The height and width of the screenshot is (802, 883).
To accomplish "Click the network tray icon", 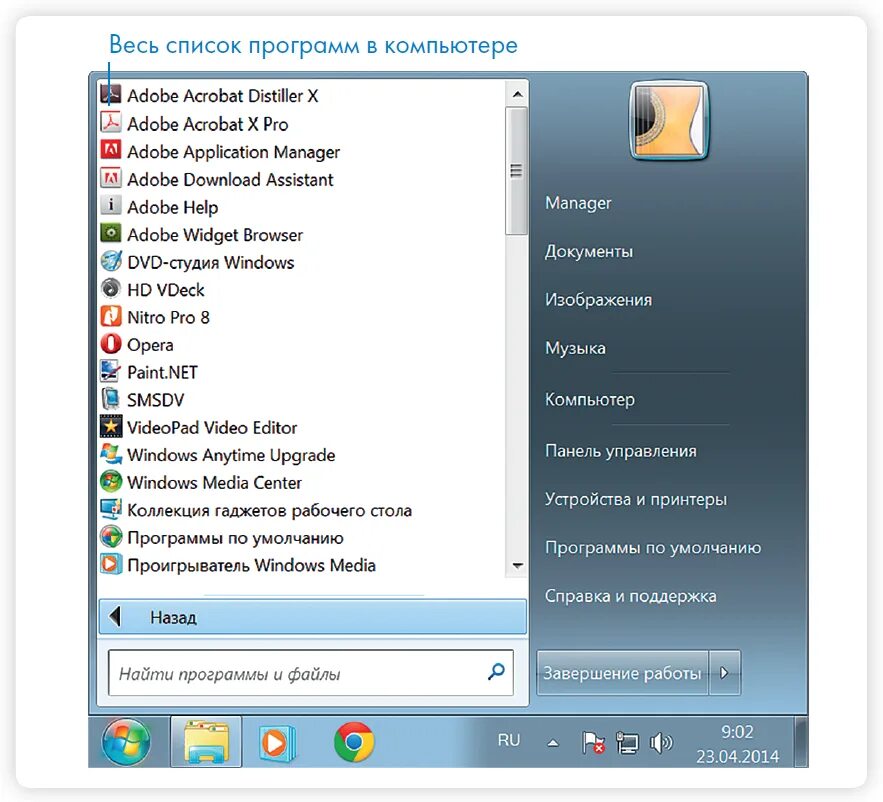I will point(627,743).
